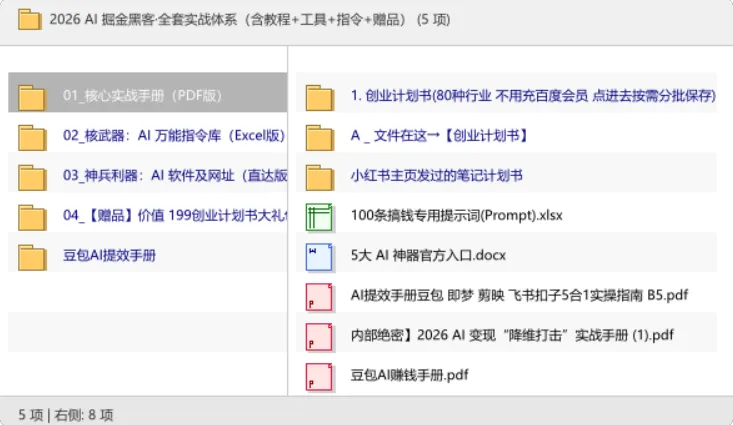Select file 豆包AI赚钱手册.pdf
Screen dimensions: 733x425
[410, 375]
